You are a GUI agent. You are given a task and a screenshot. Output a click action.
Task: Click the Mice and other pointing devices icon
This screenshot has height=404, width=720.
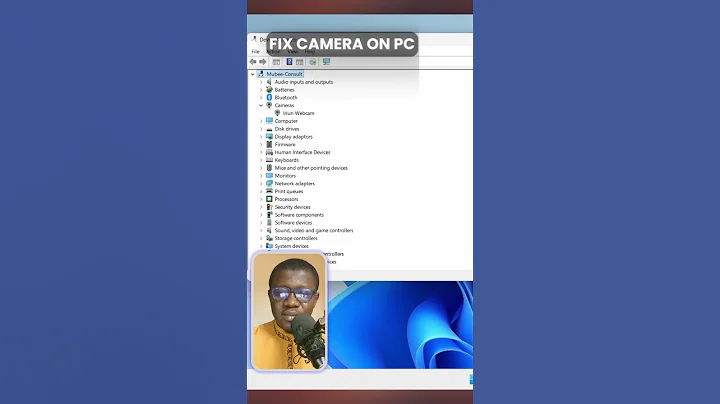point(269,168)
